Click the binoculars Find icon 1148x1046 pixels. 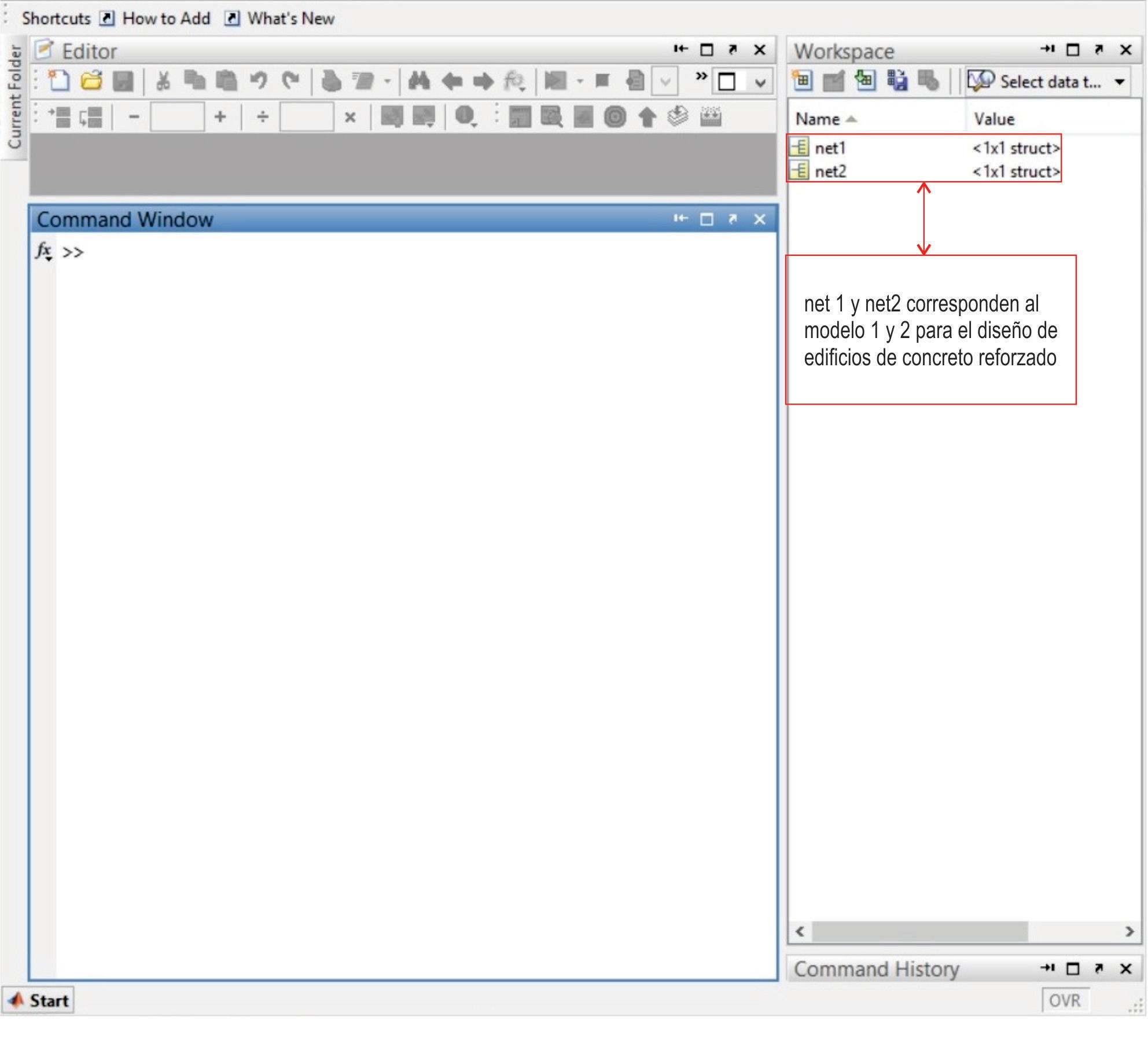(x=419, y=81)
